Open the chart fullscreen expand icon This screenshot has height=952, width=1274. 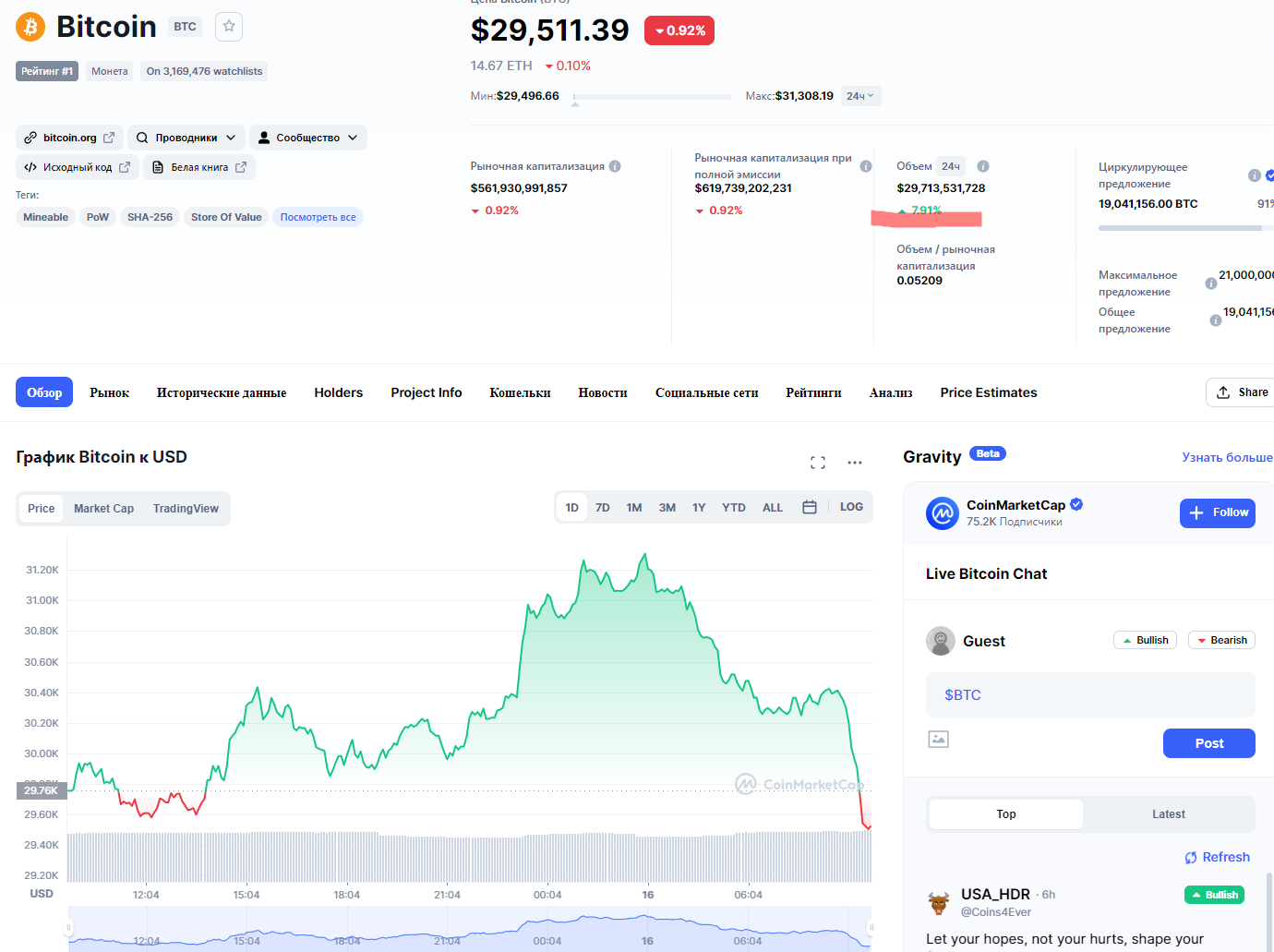coord(818,463)
